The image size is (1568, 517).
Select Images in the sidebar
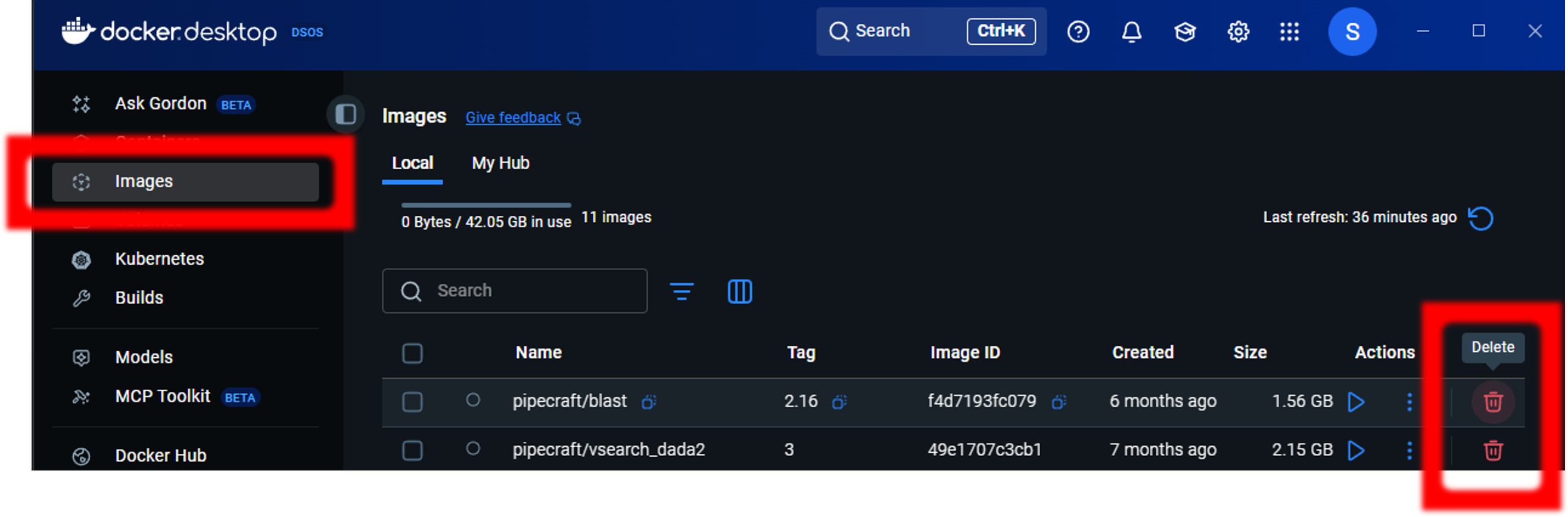point(185,181)
